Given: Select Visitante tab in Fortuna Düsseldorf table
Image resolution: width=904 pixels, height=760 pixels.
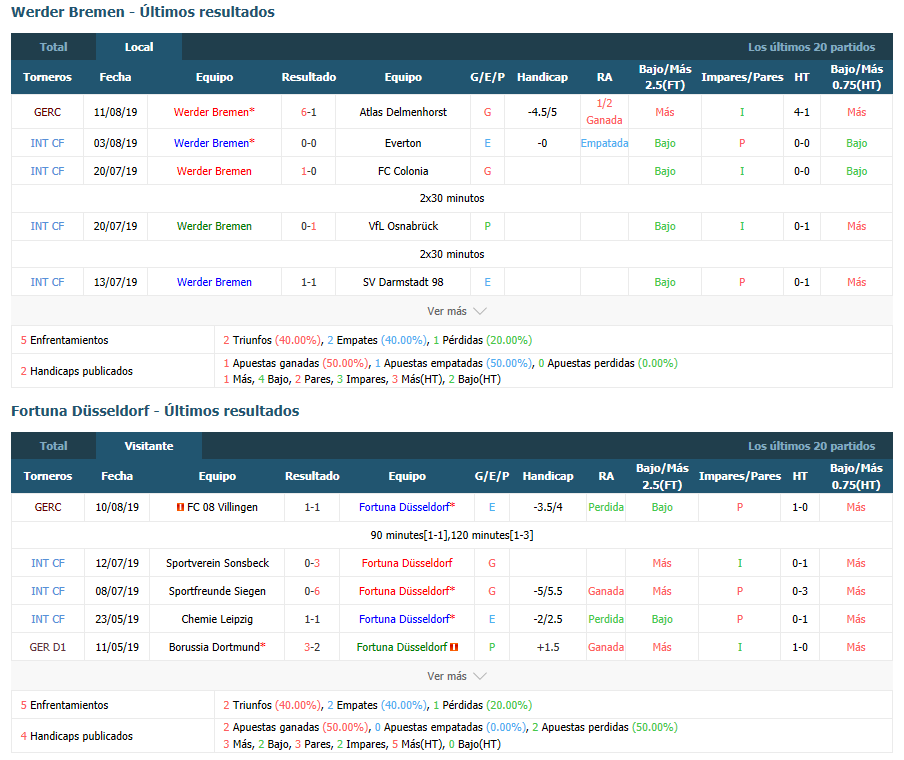Looking at the screenshot, I should (x=149, y=446).
